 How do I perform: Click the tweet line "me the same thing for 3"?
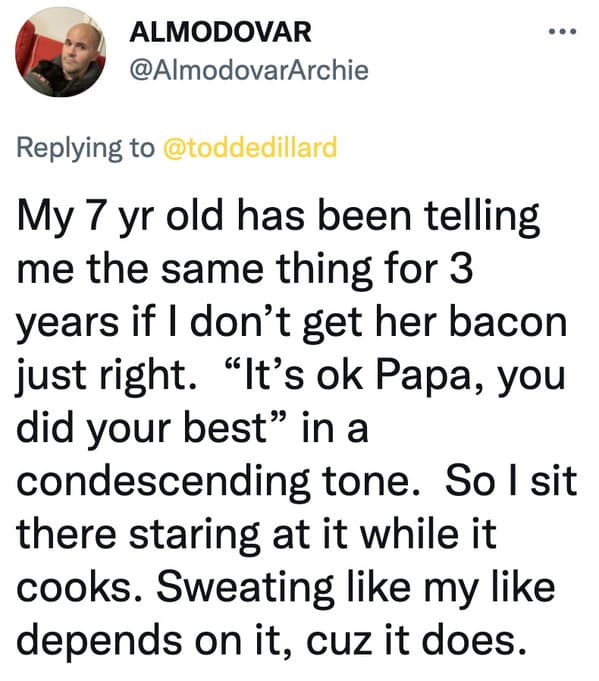(x=245, y=269)
